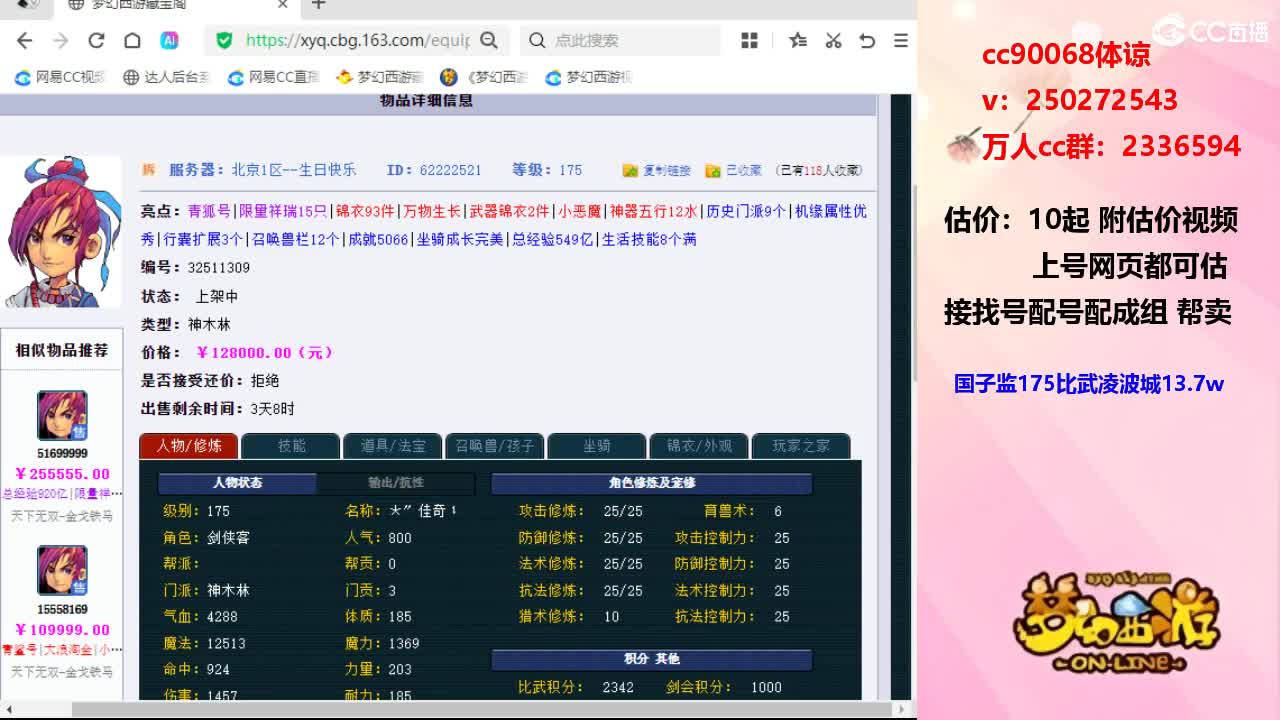Click the 成就5066 highlight tag
Image resolution: width=1280 pixels, height=720 pixels.
378,239
